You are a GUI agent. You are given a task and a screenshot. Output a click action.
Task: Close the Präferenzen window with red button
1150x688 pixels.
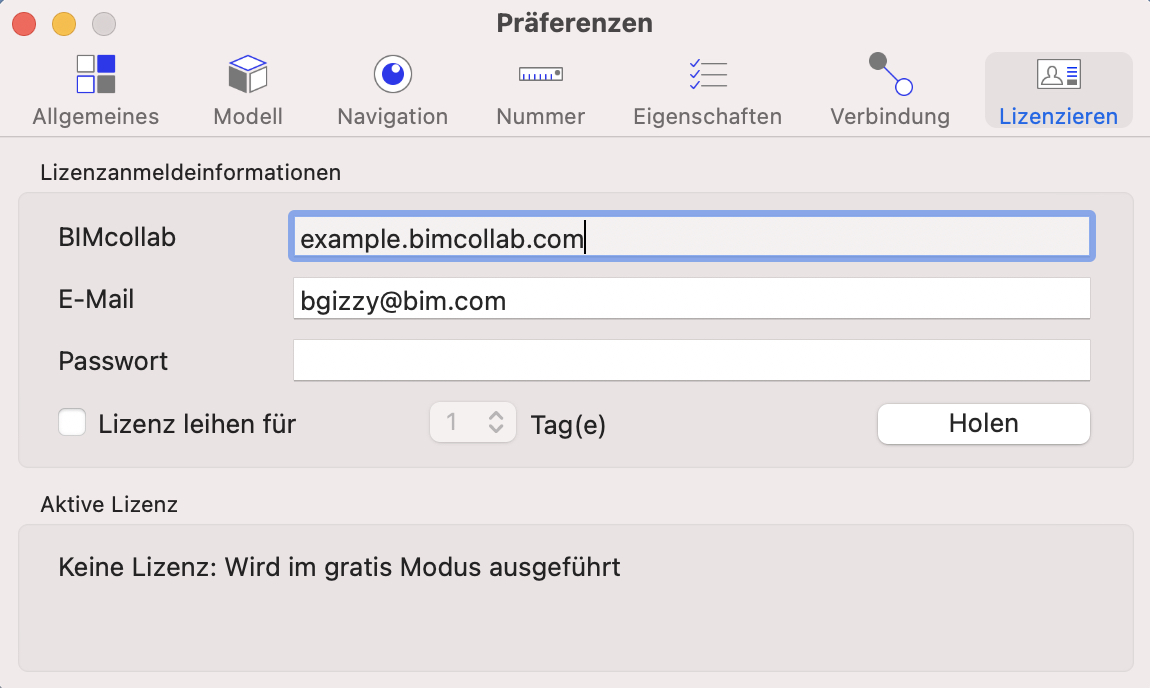pos(24,24)
